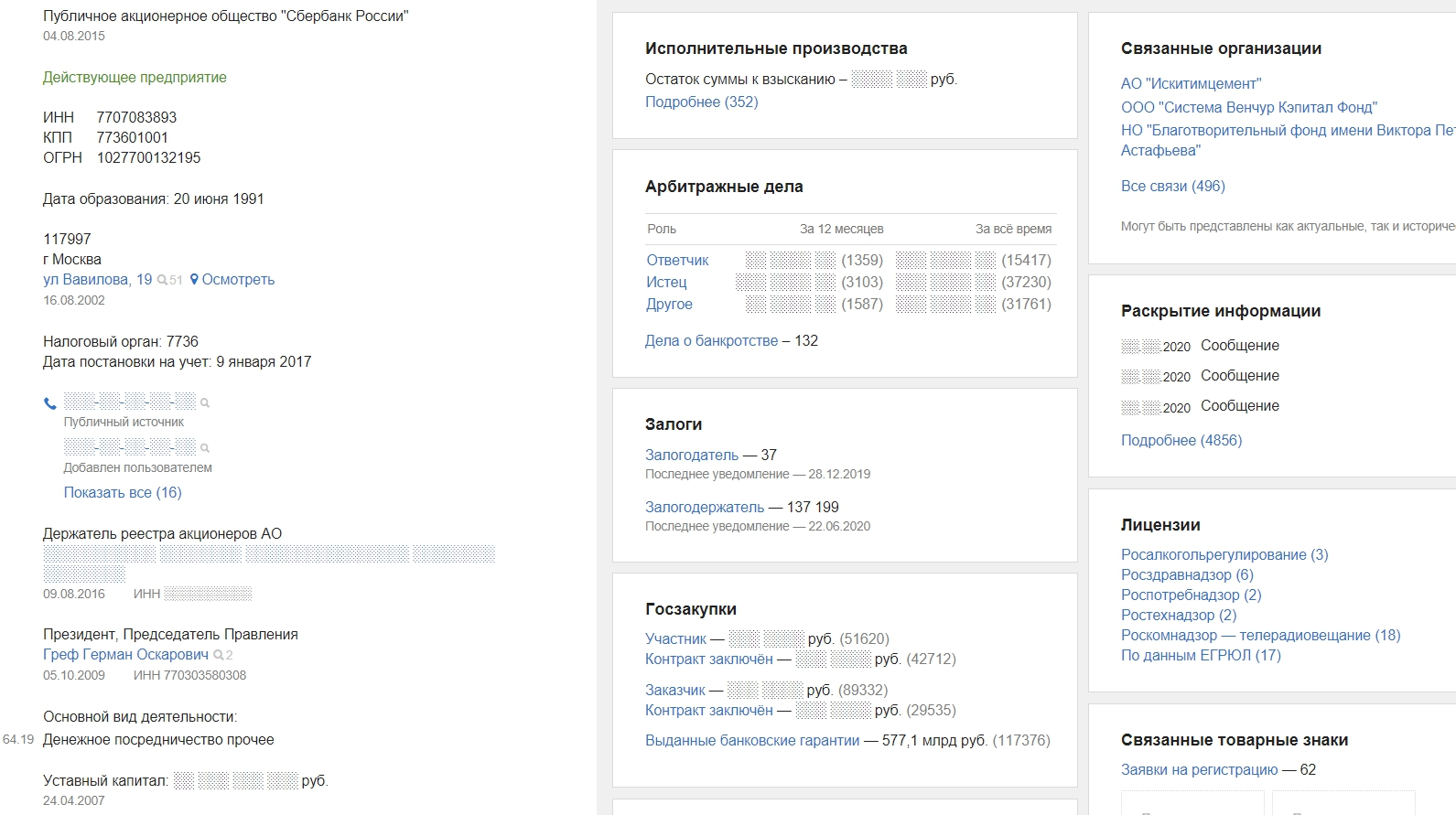Click the За всё время column header
This screenshot has height=815, width=1456.
[x=1013, y=229]
